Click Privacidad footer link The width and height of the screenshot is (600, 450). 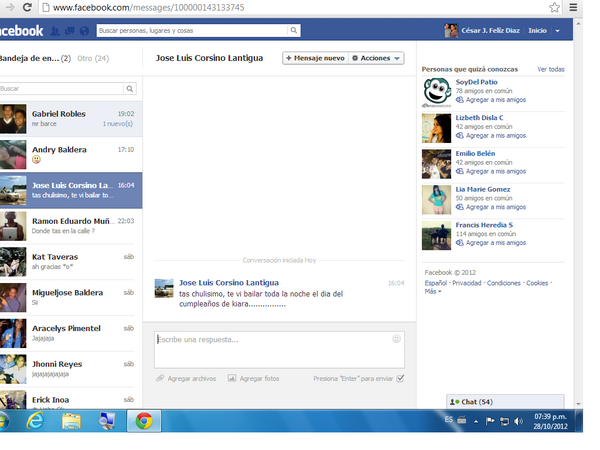click(466, 283)
